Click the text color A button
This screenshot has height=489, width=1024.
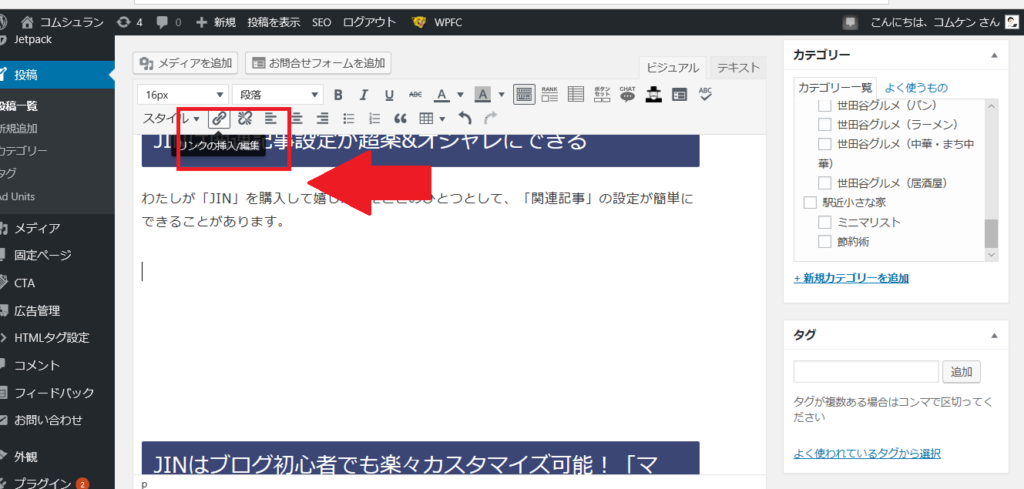(441, 95)
